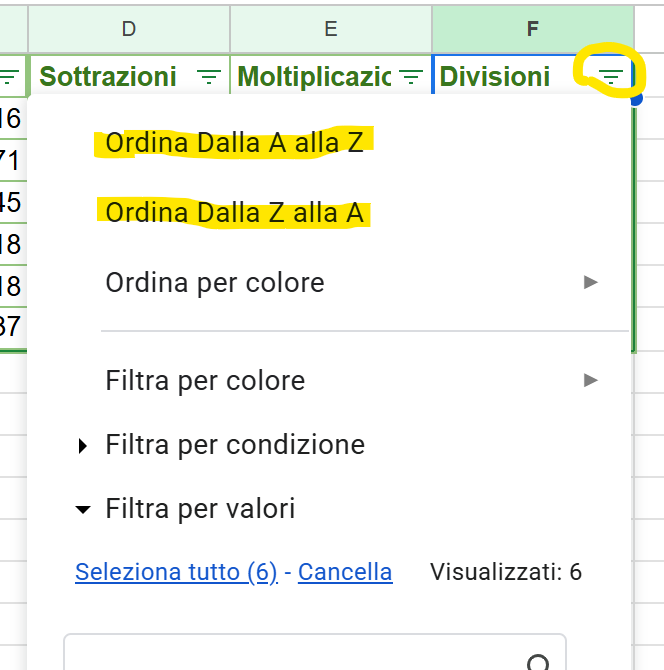Select column E header
This screenshot has width=664, height=670.
(331, 29)
